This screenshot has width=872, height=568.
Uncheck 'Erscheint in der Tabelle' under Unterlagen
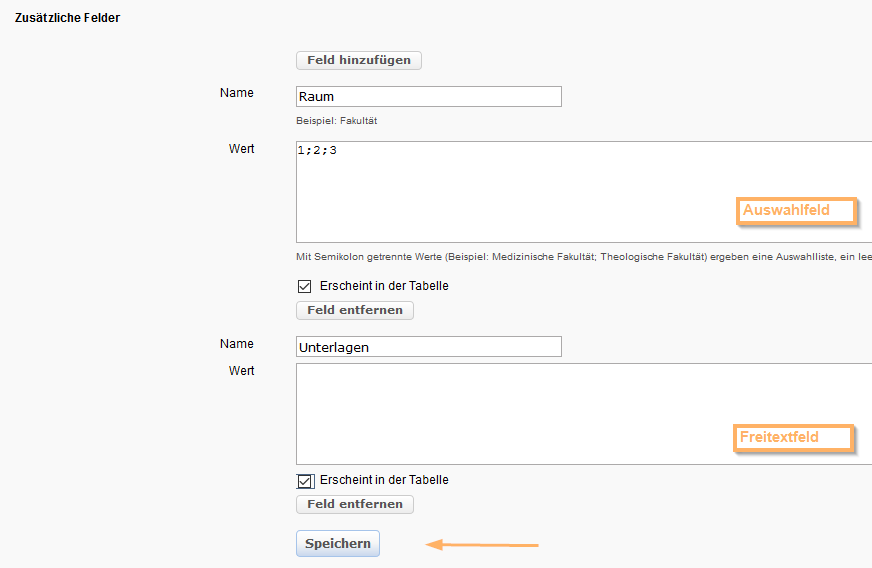(305, 481)
